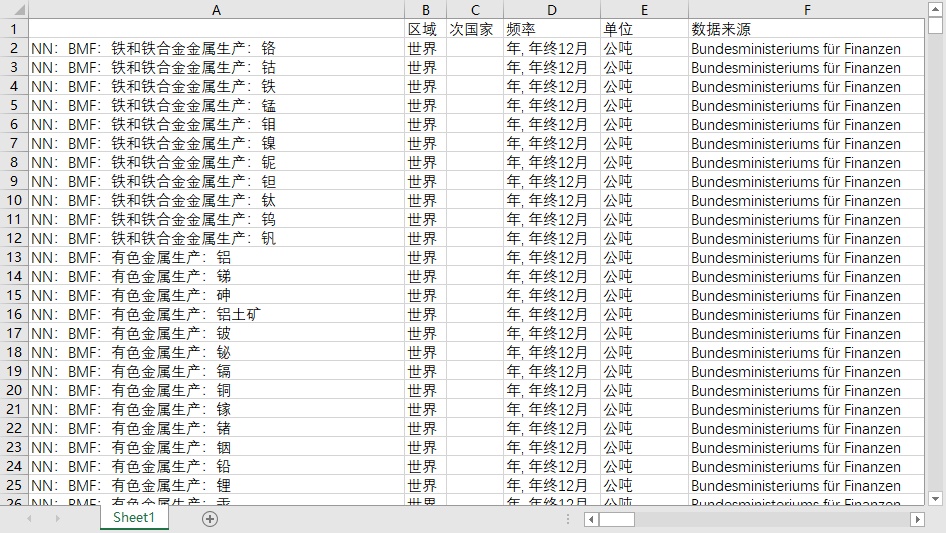This screenshot has height=533, width=946.
Task: Select cell with 铁和铁合金金属生产: 钽
Action: pyautogui.click(x=217, y=181)
